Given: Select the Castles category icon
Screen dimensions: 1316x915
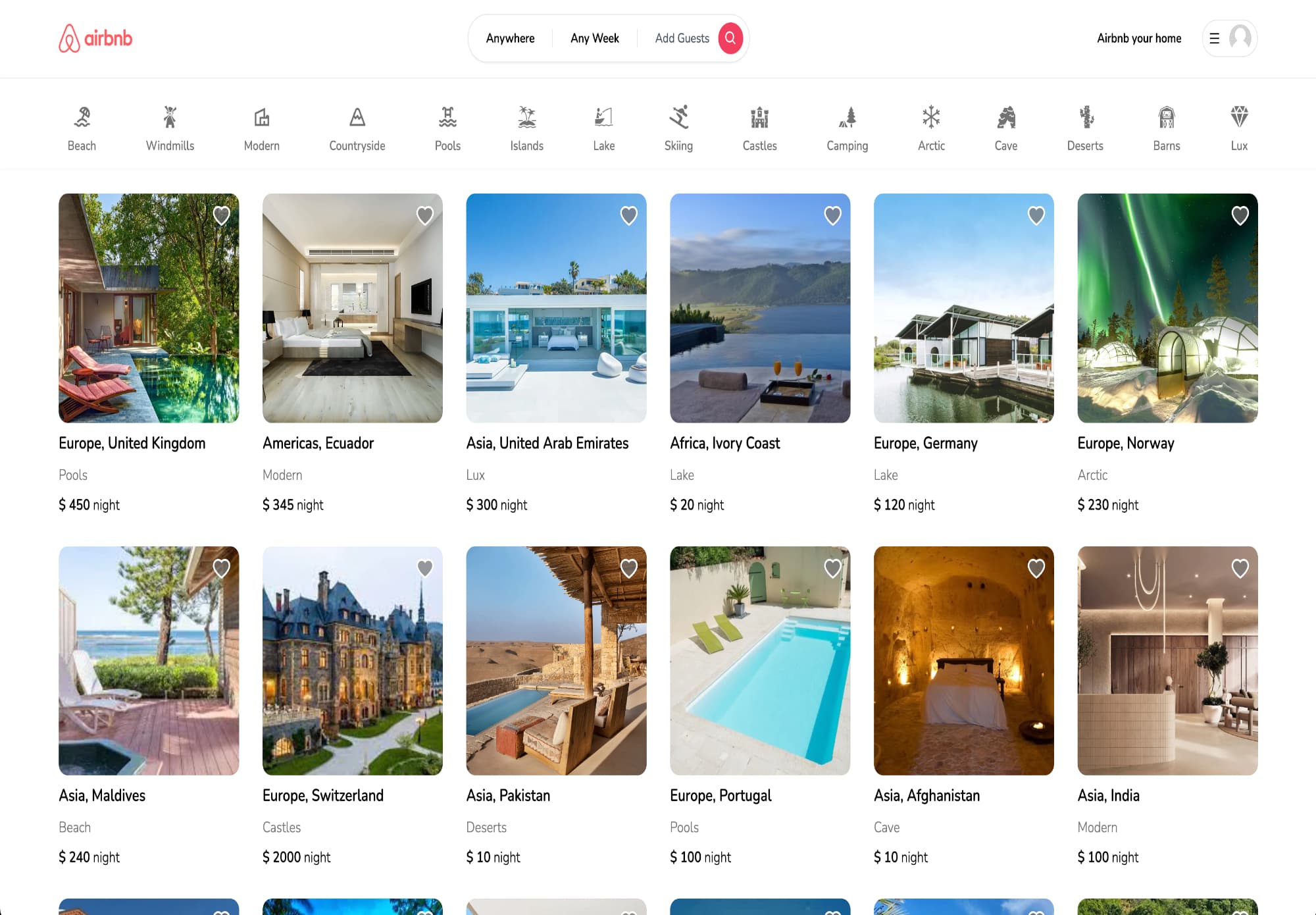Looking at the screenshot, I should click(x=759, y=117).
